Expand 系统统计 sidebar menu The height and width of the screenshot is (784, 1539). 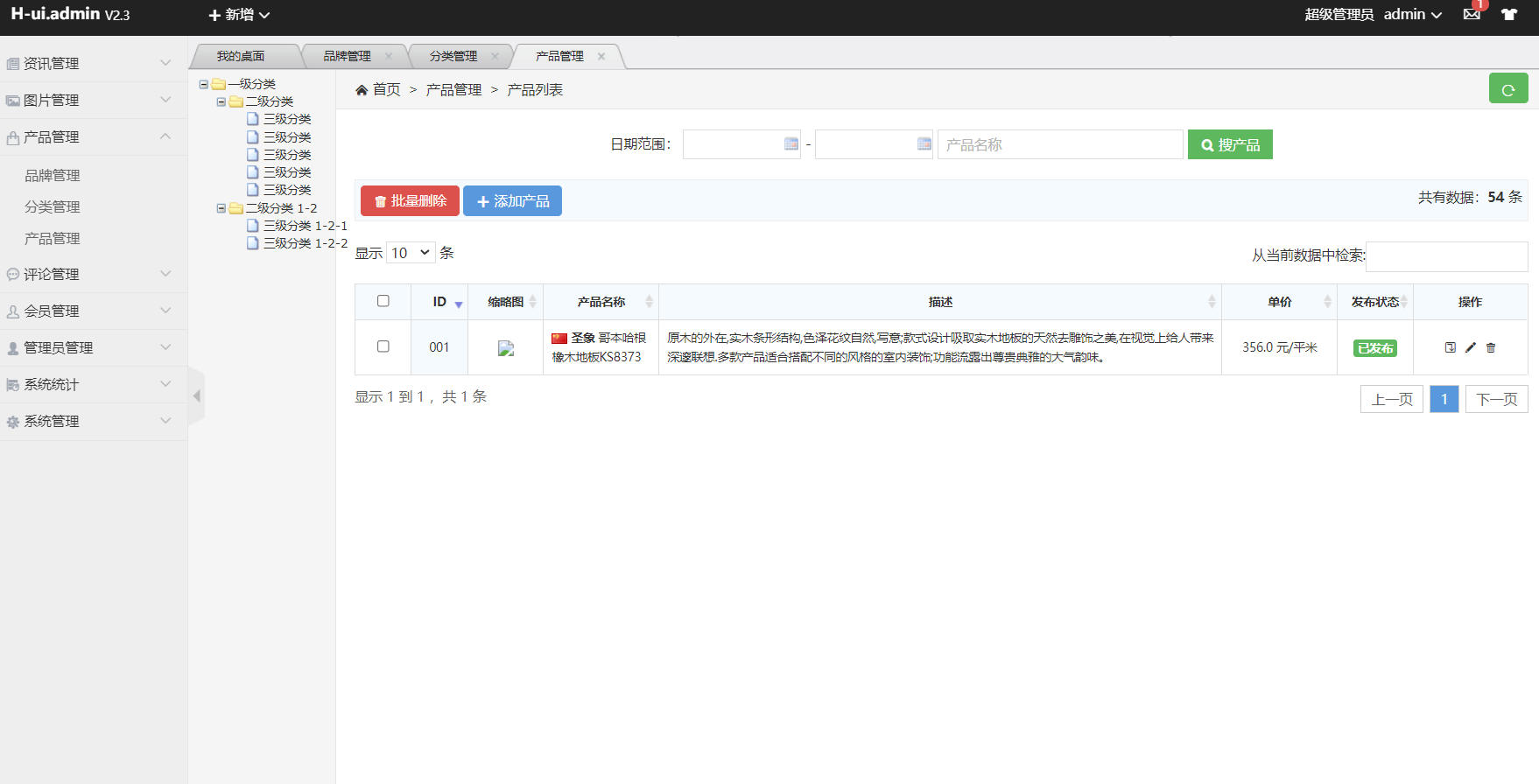(94, 384)
